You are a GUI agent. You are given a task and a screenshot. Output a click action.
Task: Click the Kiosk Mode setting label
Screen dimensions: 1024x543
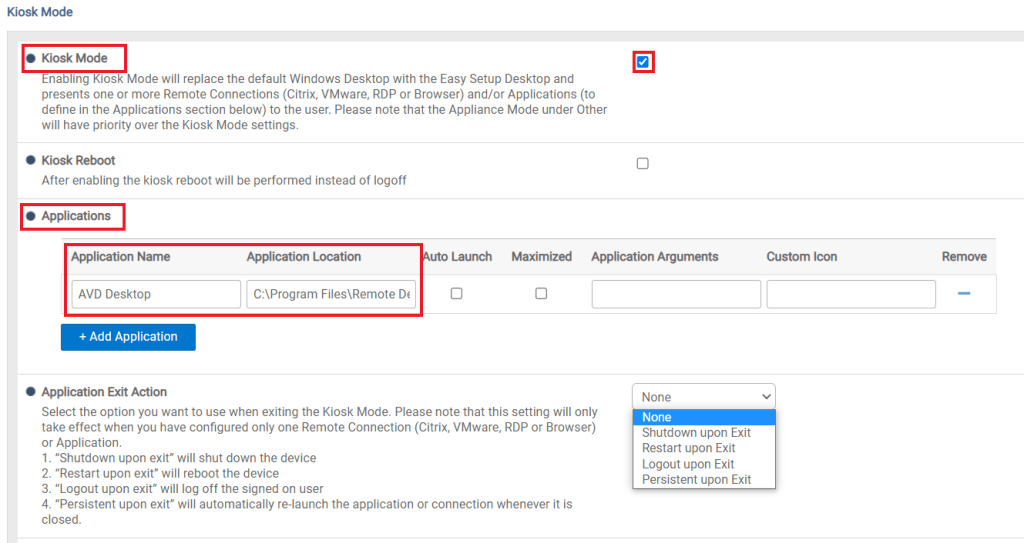pos(74,59)
